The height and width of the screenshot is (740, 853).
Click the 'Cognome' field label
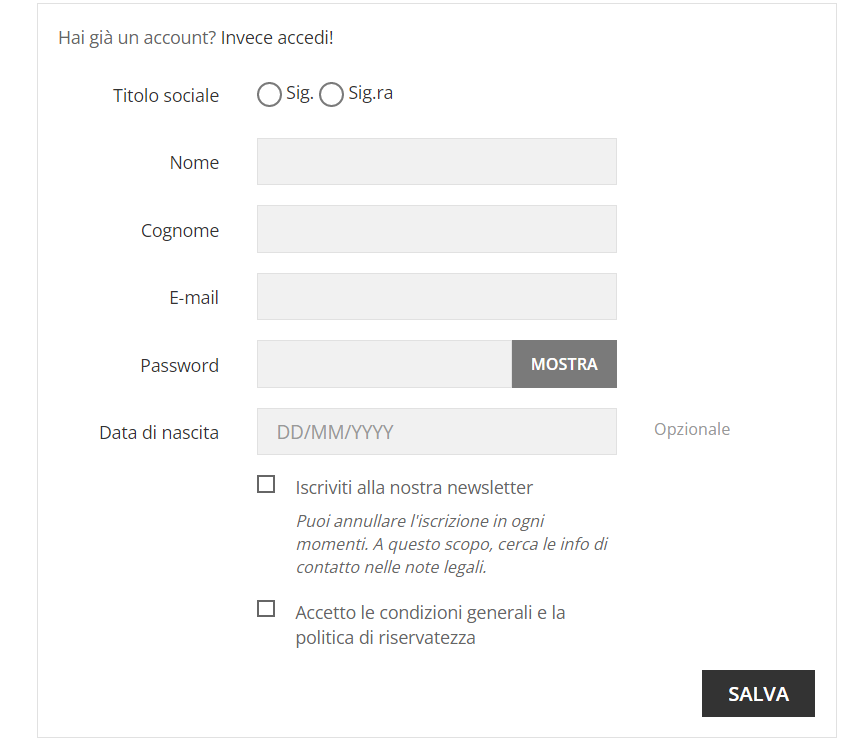pyautogui.click(x=180, y=231)
